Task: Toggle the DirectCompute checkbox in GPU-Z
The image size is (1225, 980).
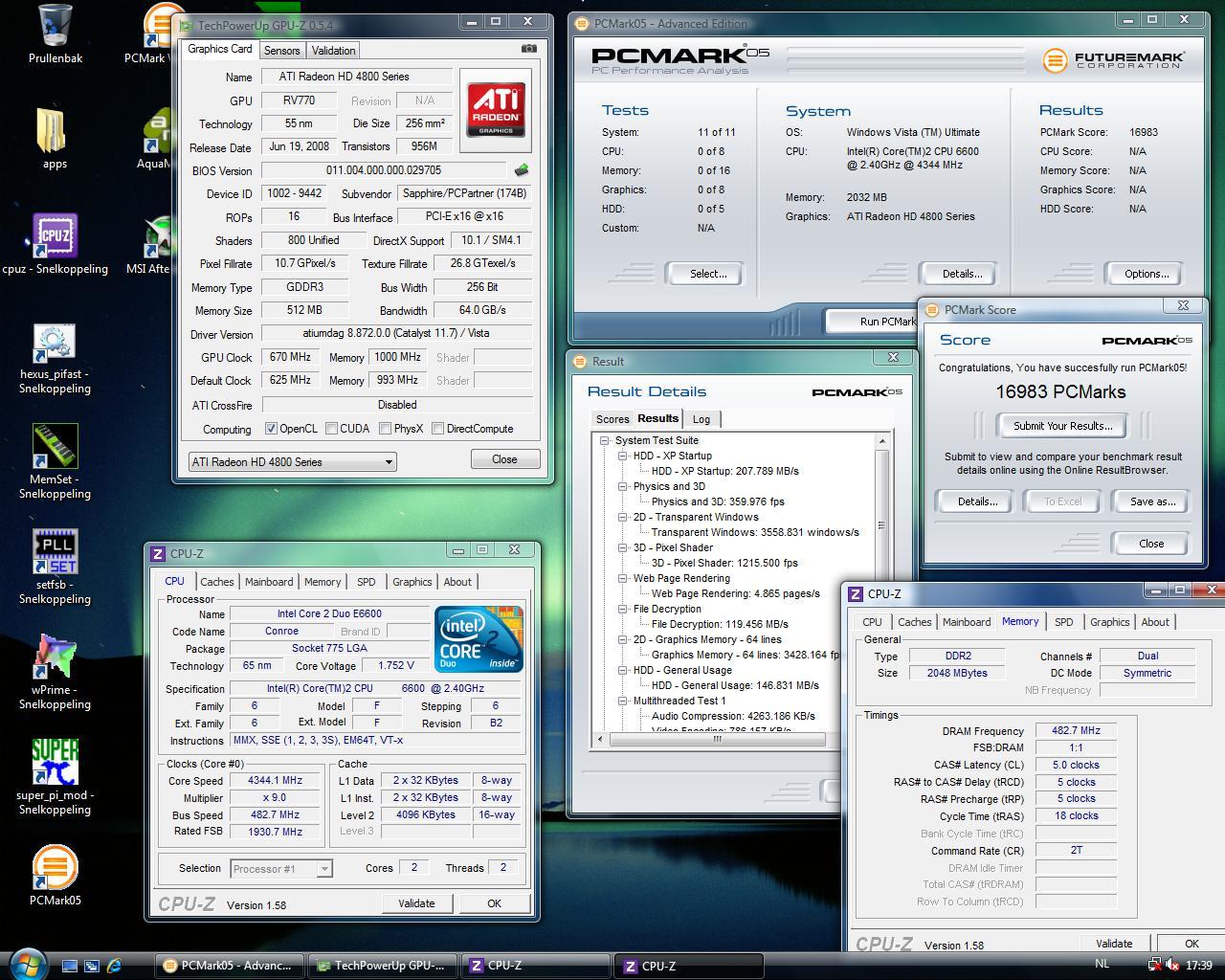Action: (437, 429)
